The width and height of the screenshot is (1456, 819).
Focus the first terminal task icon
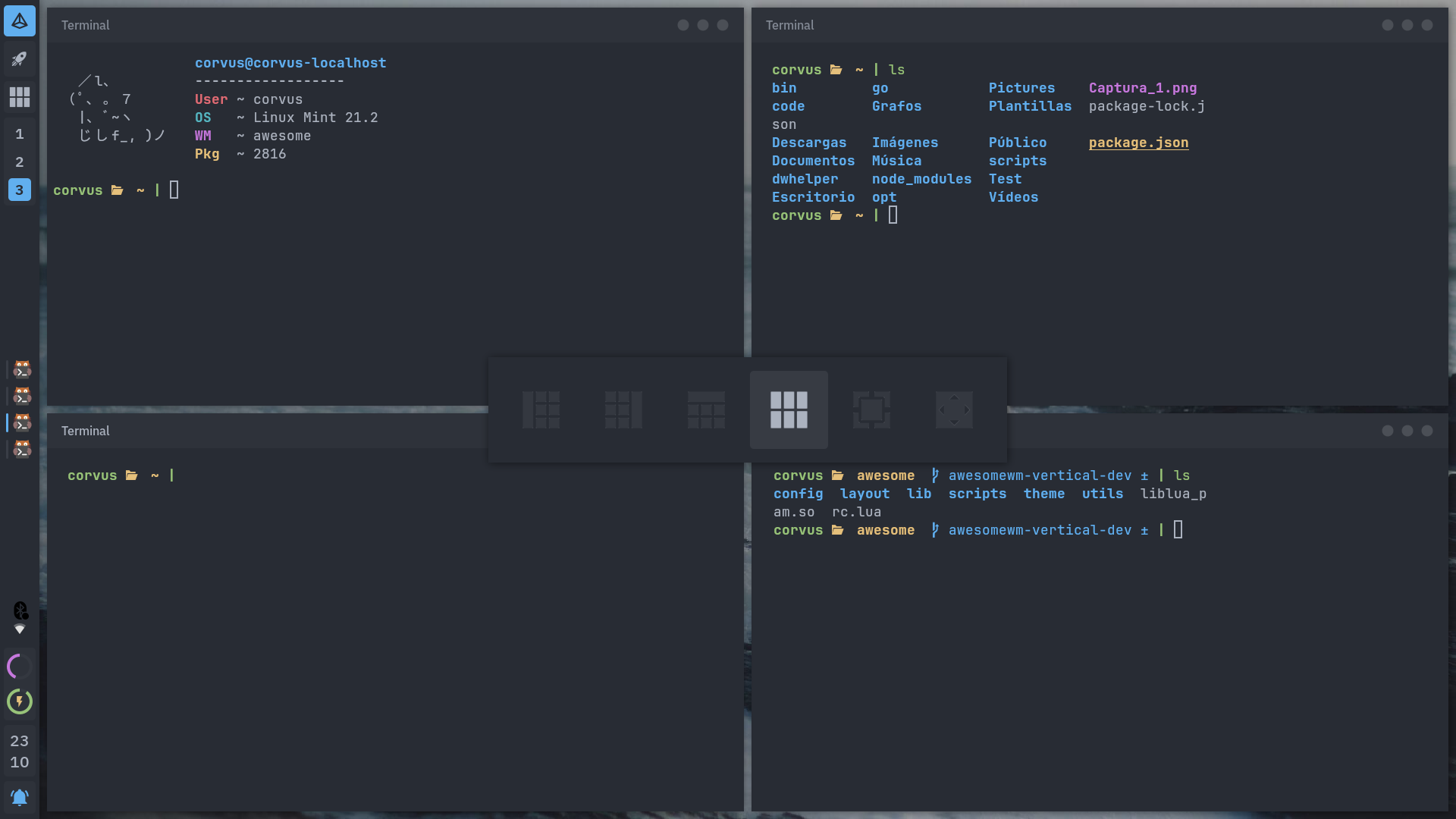(x=22, y=369)
